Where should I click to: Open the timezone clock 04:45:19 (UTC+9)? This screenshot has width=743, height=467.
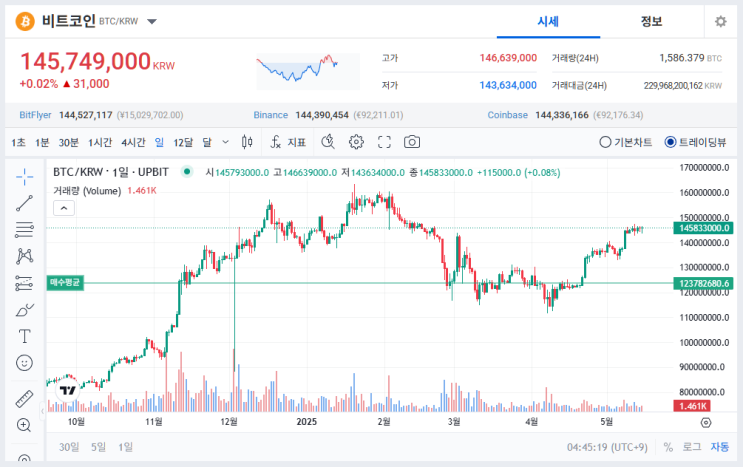[607, 447]
